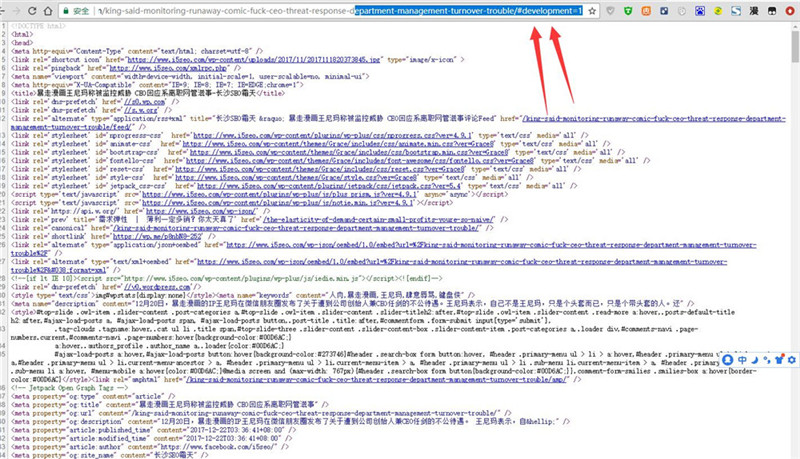Toggle the 中 Chinese input mode

point(742,360)
